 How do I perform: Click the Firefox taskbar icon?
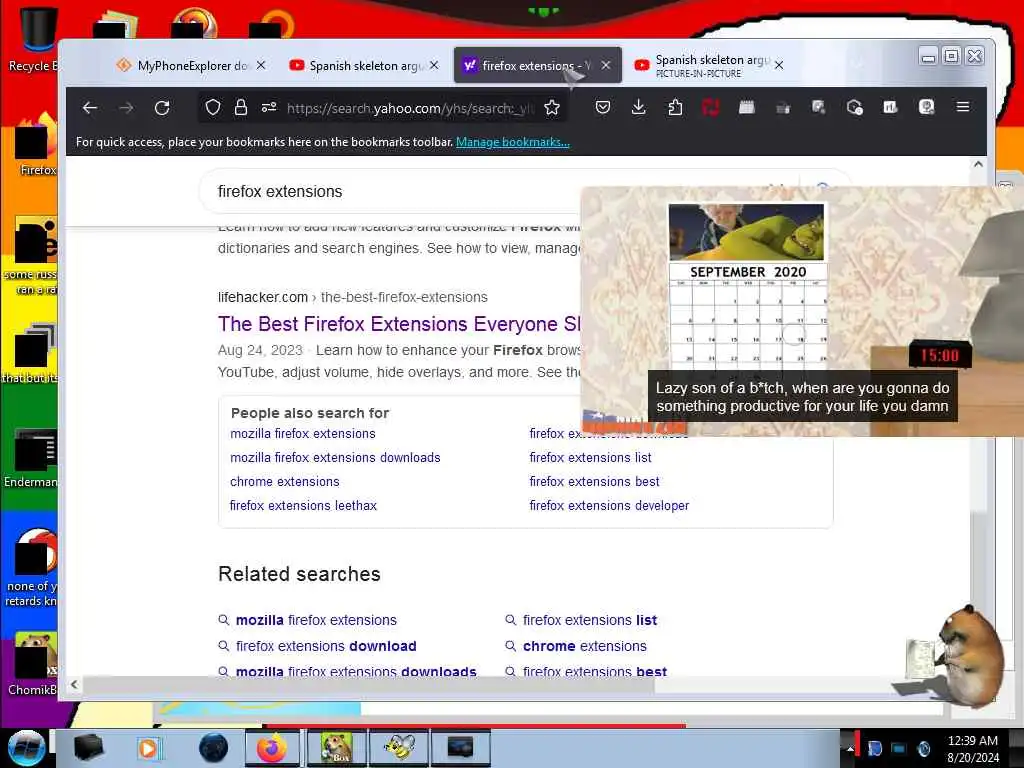[272, 748]
